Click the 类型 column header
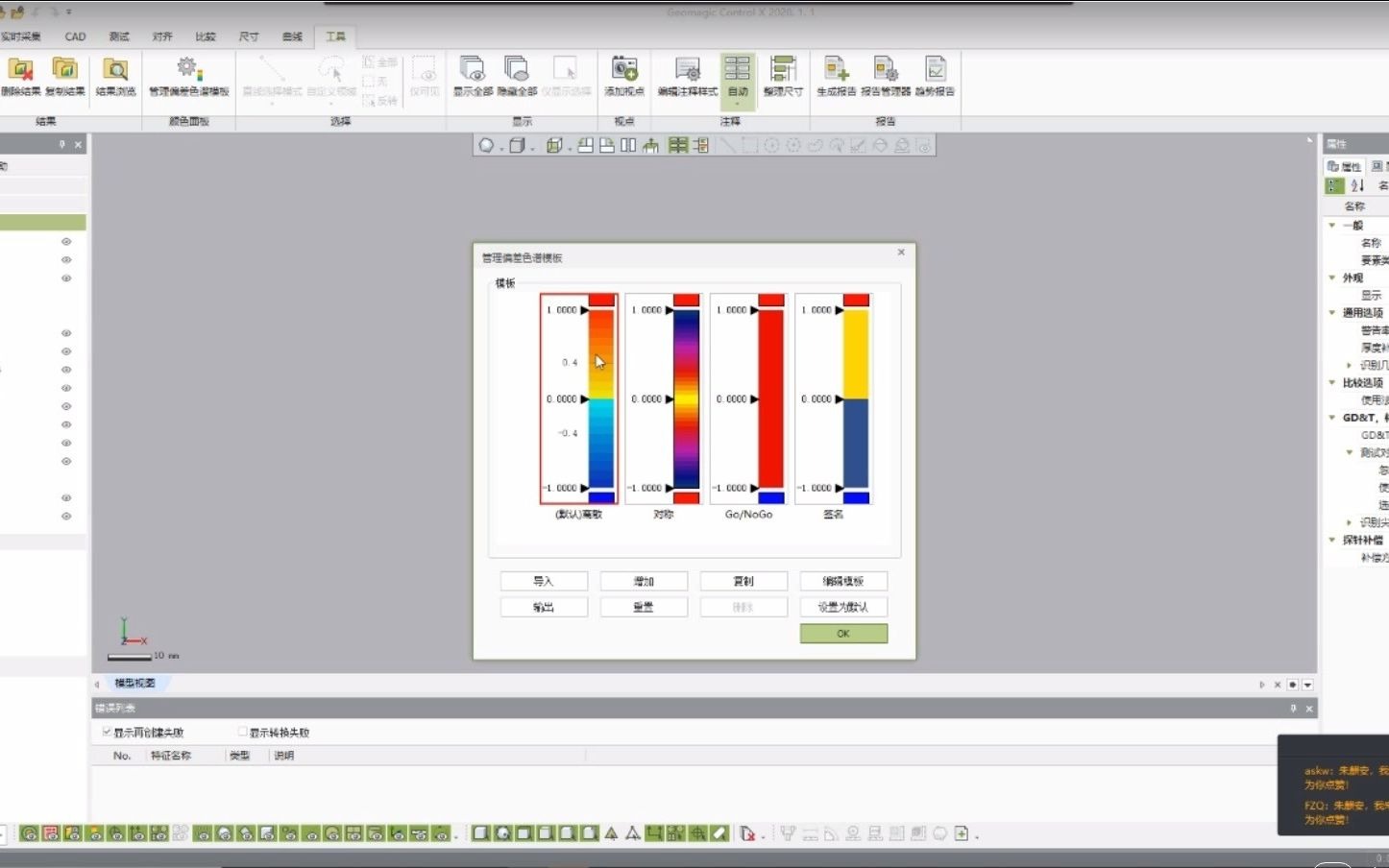This screenshot has height=868, width=1389. (239, 756)
